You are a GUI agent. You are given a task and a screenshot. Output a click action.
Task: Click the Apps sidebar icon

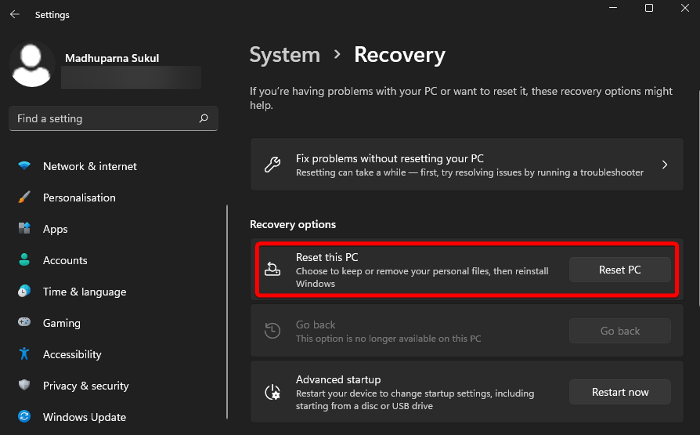pyautogui.click(x=24, y=229)
